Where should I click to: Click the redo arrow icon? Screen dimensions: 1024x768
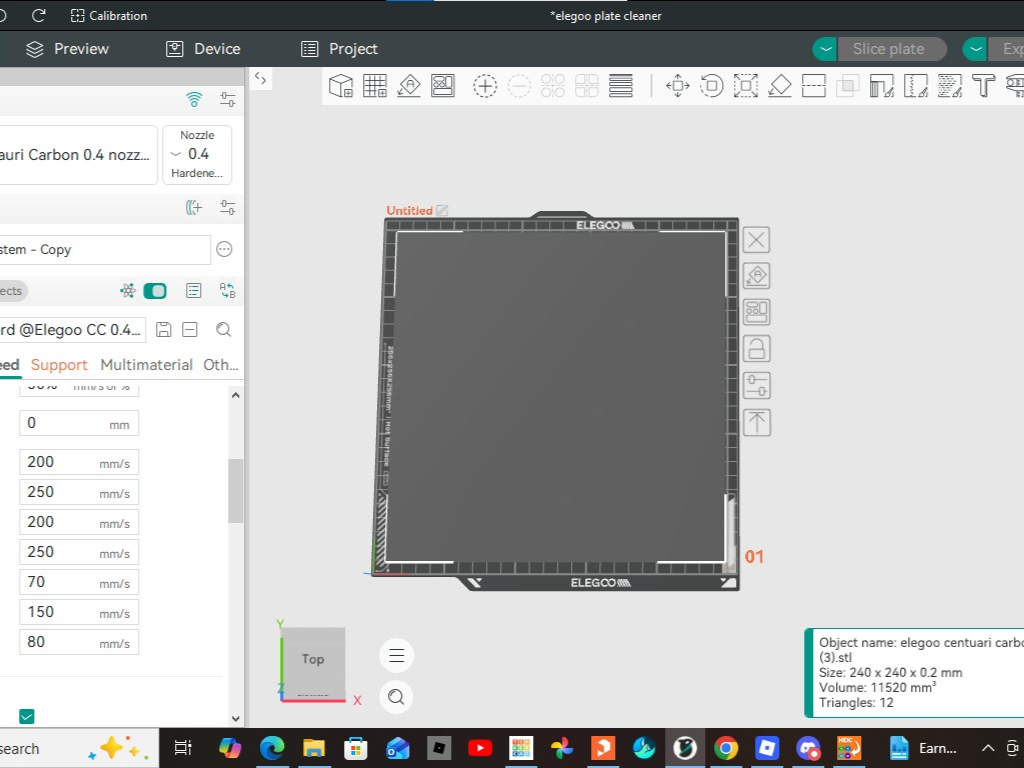tap(39, 16)
